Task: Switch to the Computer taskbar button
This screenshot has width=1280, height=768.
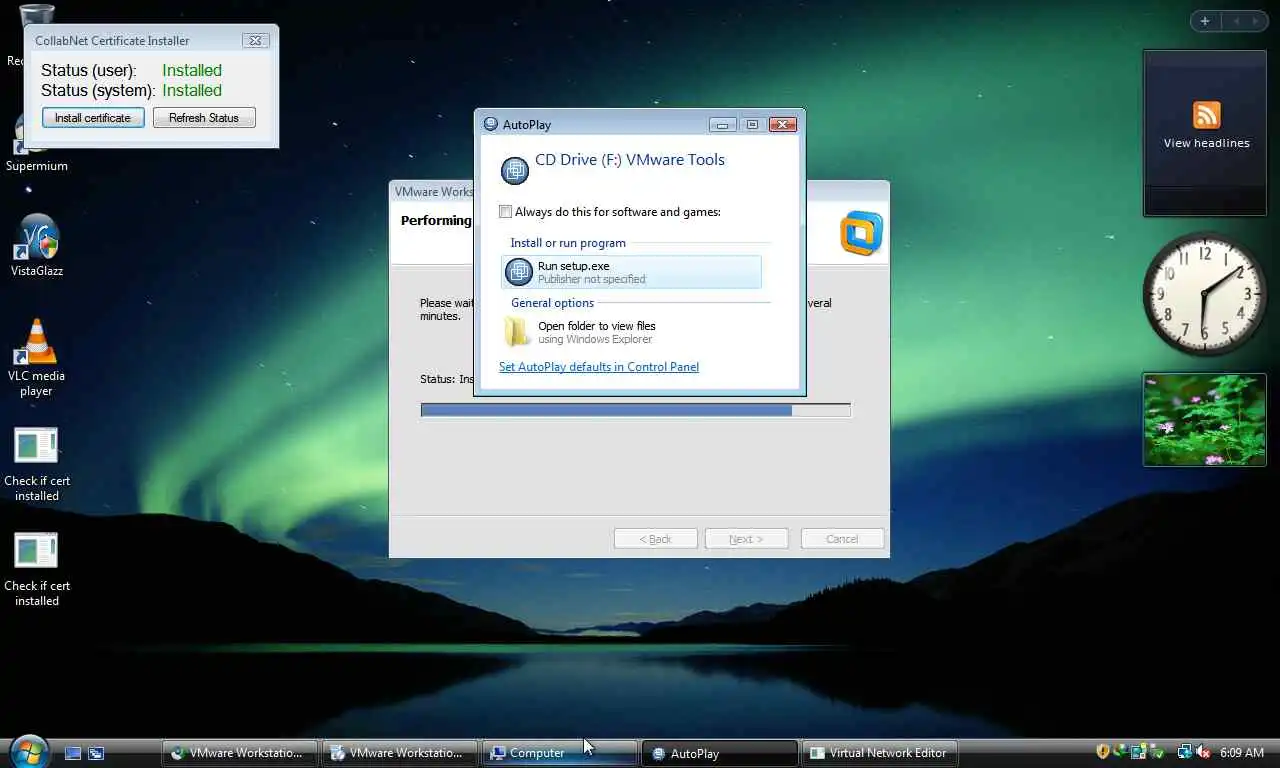Action: [x=560, y=753]
